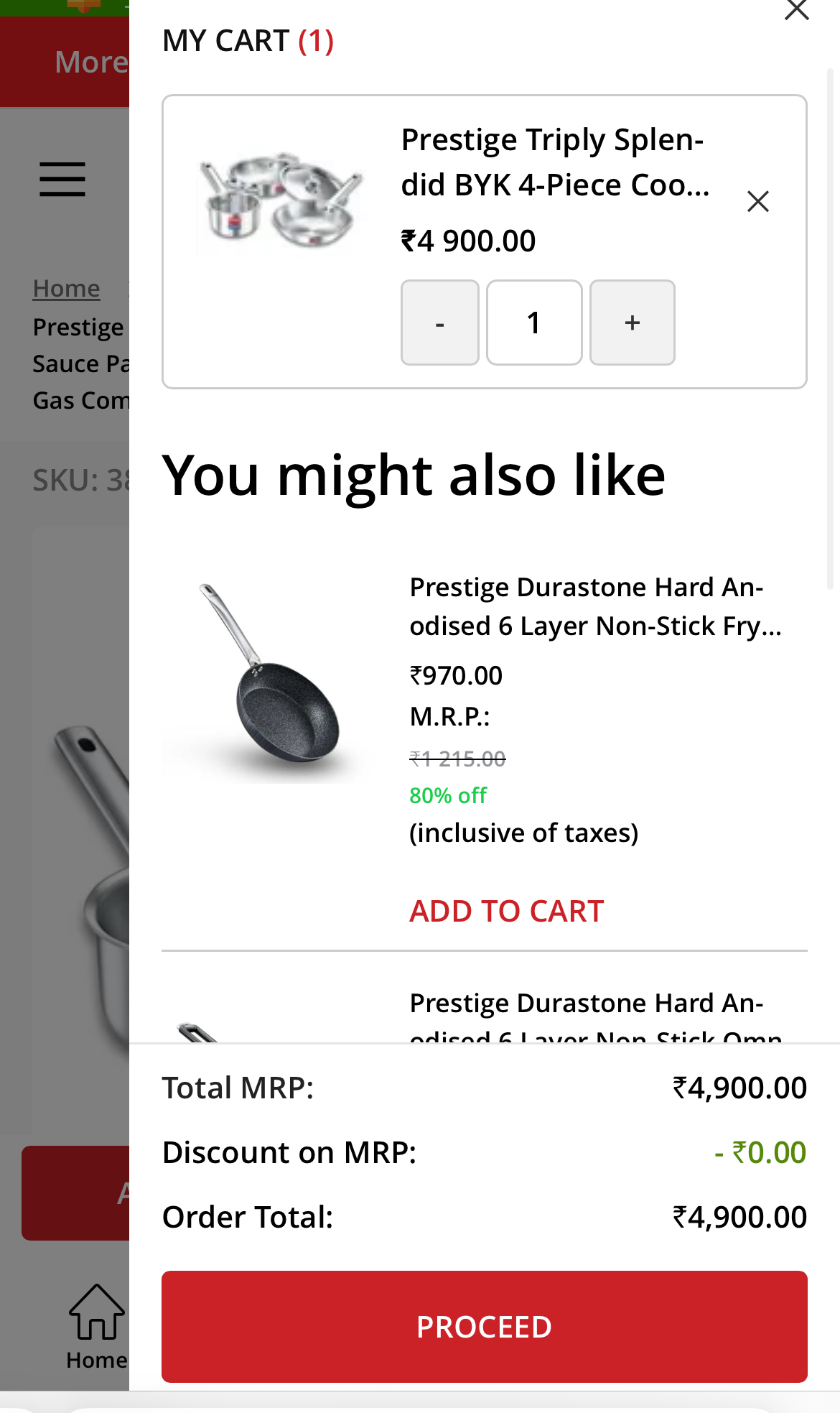Click the quantity input field
840x1413 pixels.
coord(534,323)
